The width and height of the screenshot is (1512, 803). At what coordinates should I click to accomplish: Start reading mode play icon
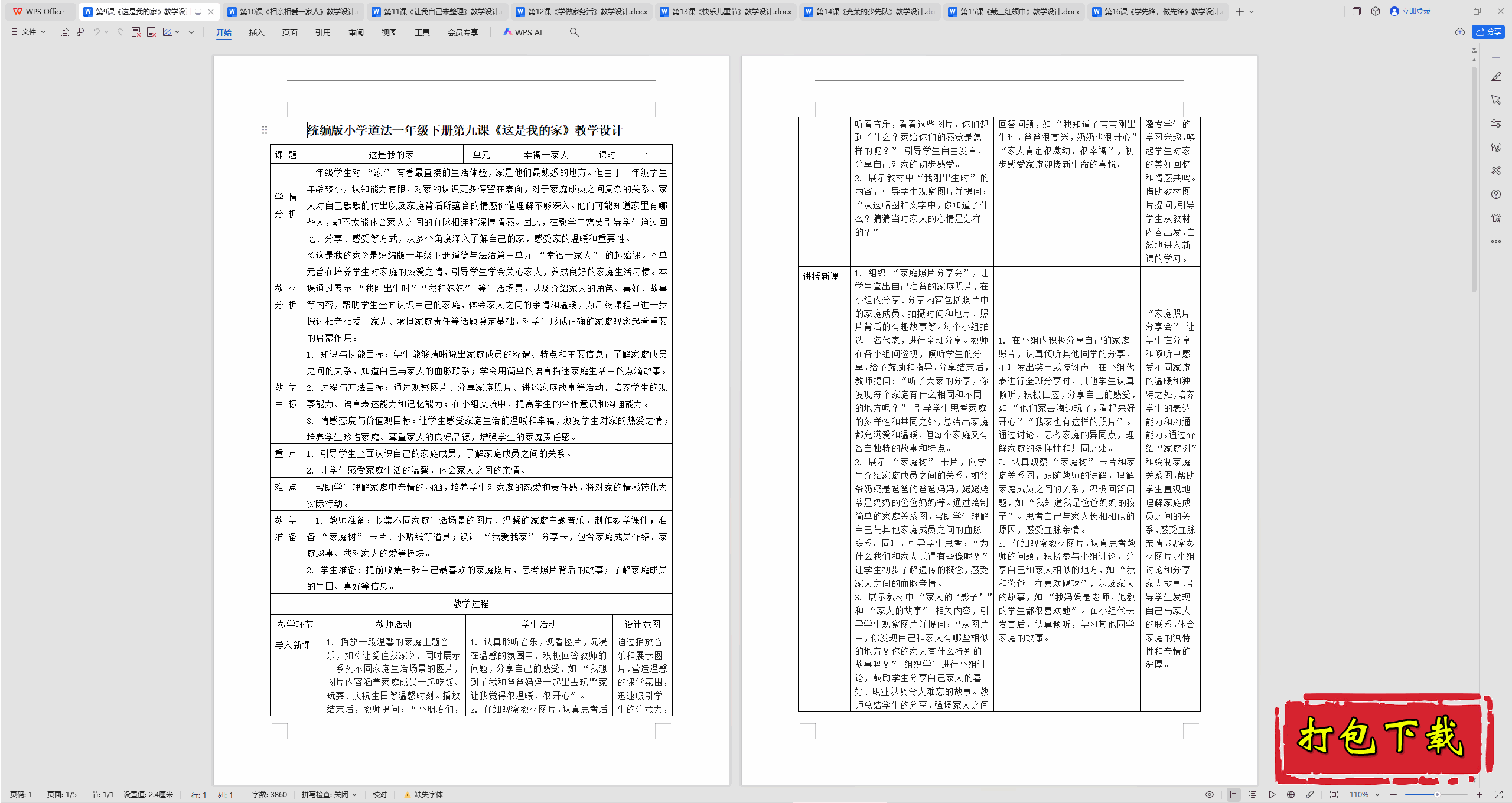point(1272,795)
